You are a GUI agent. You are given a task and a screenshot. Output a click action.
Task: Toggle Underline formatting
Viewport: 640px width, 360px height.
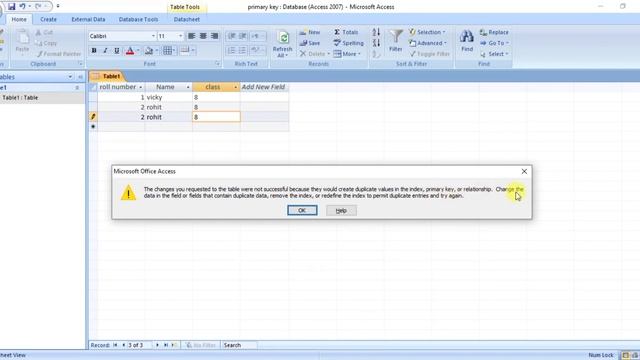pos(116,51)
